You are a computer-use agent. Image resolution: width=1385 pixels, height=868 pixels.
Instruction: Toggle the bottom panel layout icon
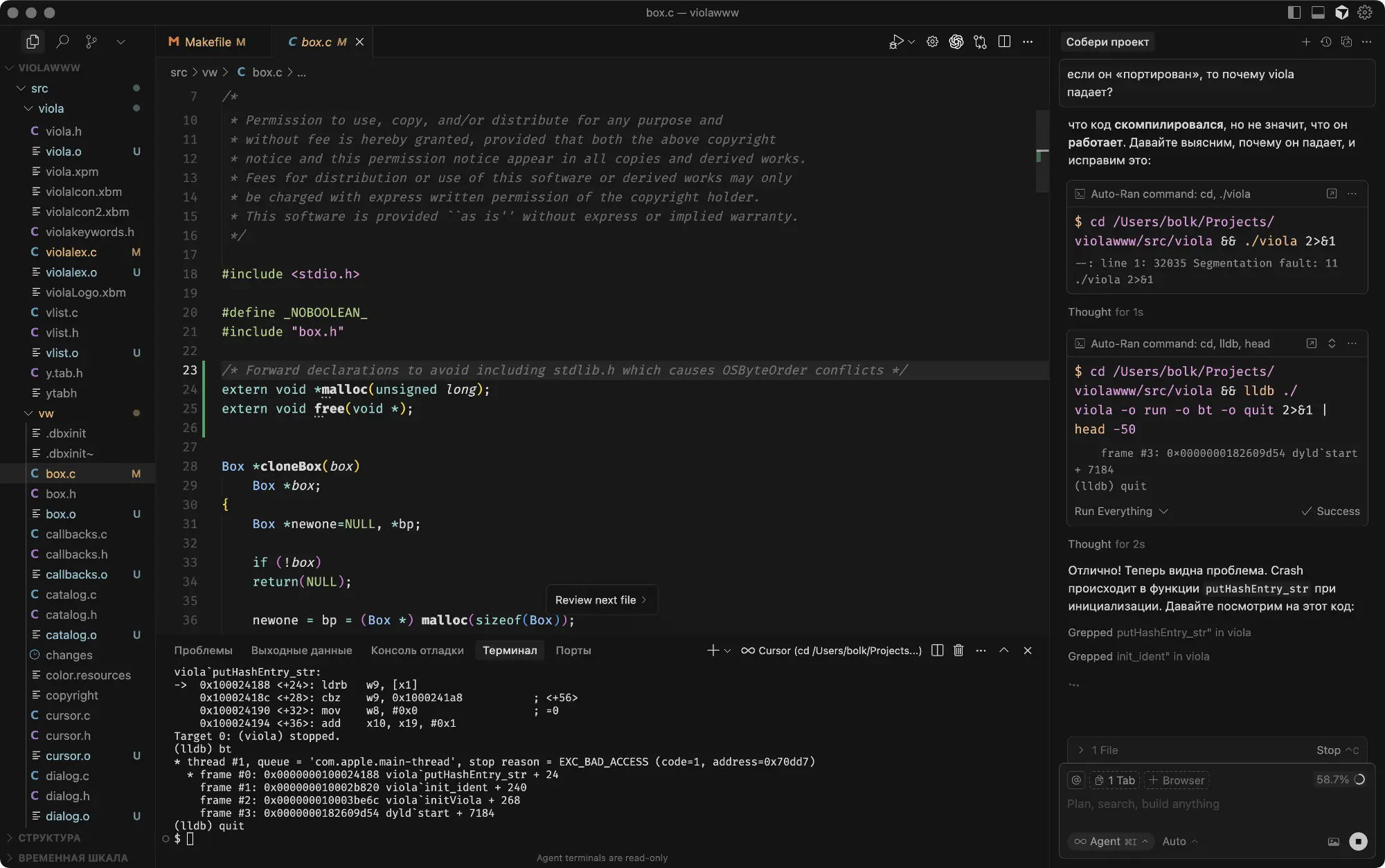[x=1318, y=12]
